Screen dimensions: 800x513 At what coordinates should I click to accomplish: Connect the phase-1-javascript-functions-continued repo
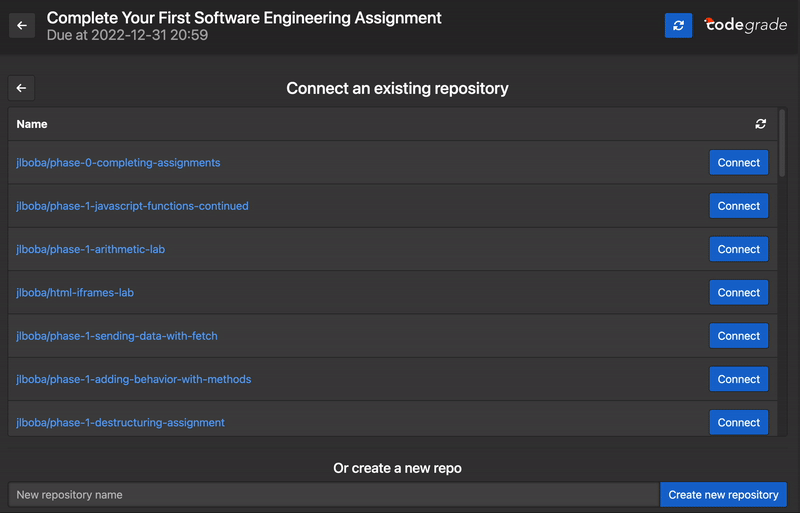(x=739, y=206)
